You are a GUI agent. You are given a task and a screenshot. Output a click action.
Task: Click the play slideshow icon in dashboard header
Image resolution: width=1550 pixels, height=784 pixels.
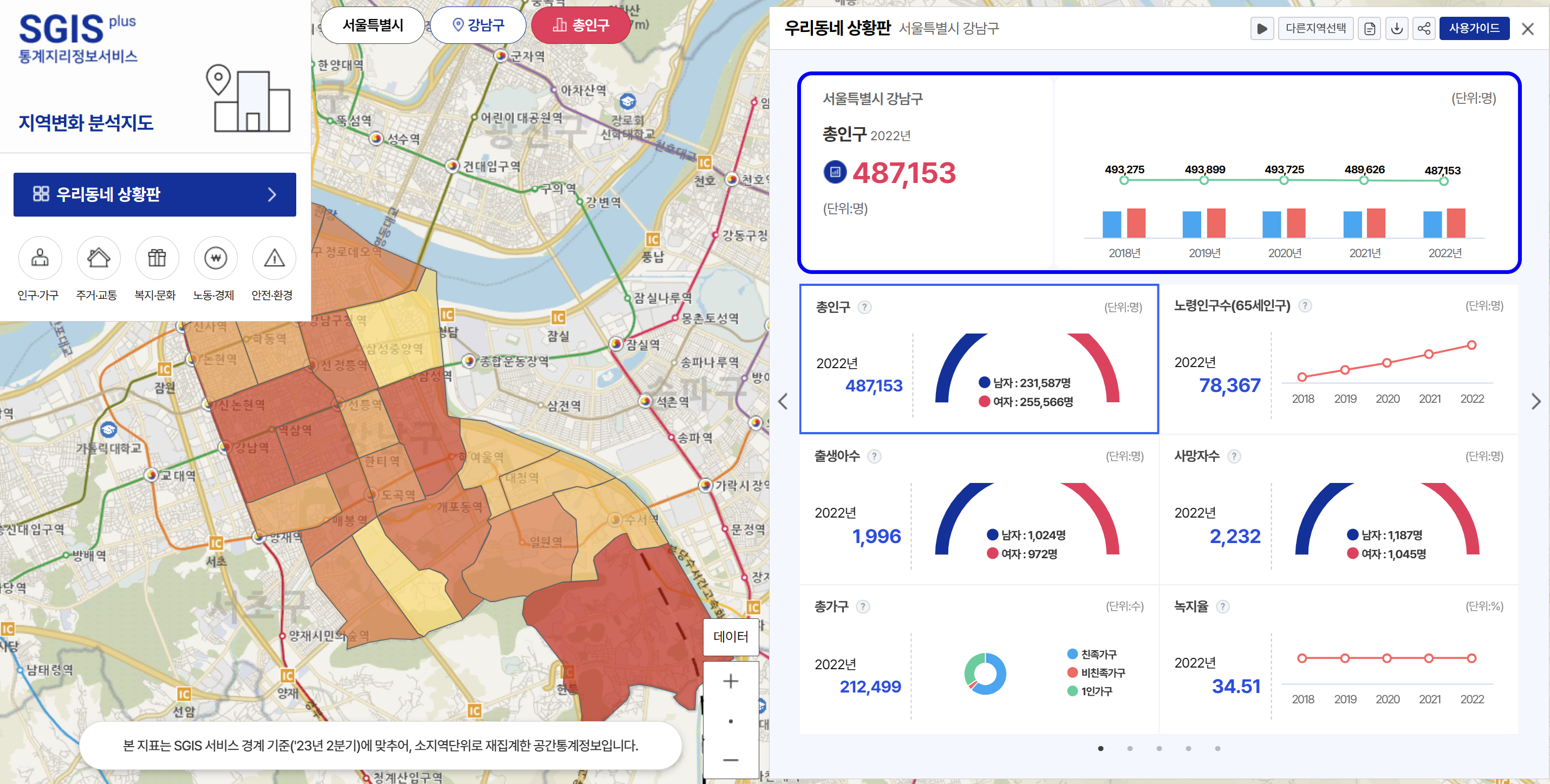[x=1262, y=28]
